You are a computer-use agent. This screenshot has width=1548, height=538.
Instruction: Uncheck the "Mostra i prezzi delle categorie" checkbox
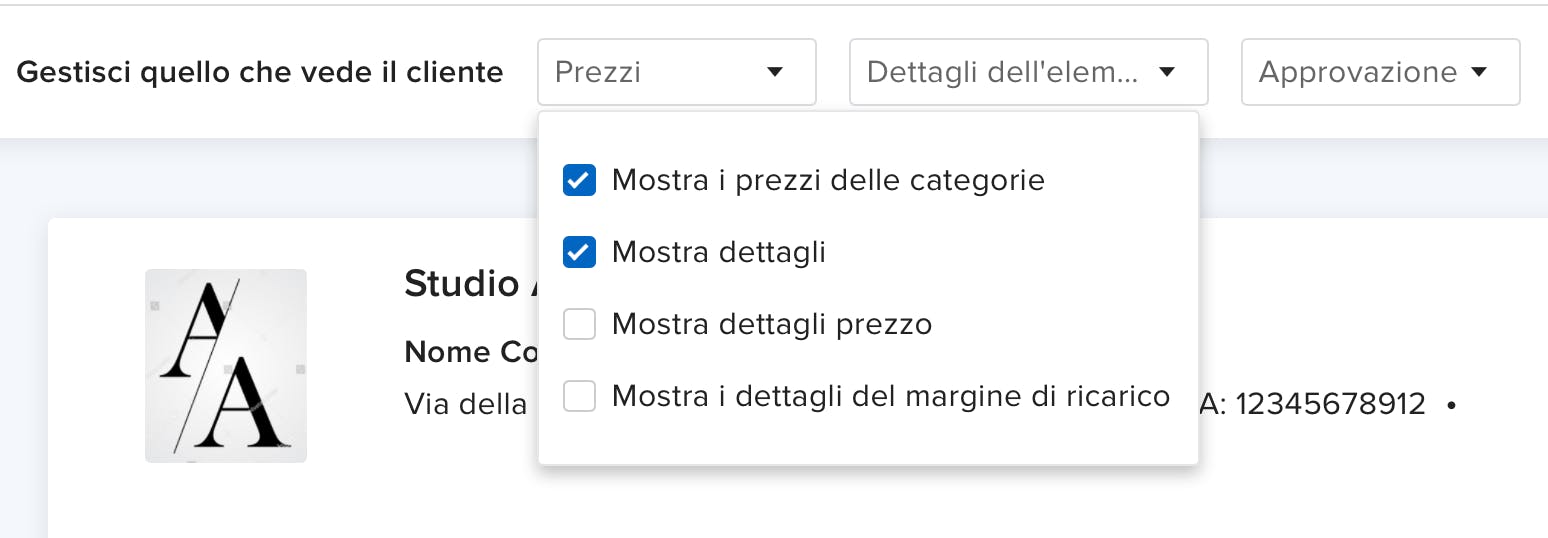pyautogui.click(x=579, y=180)
